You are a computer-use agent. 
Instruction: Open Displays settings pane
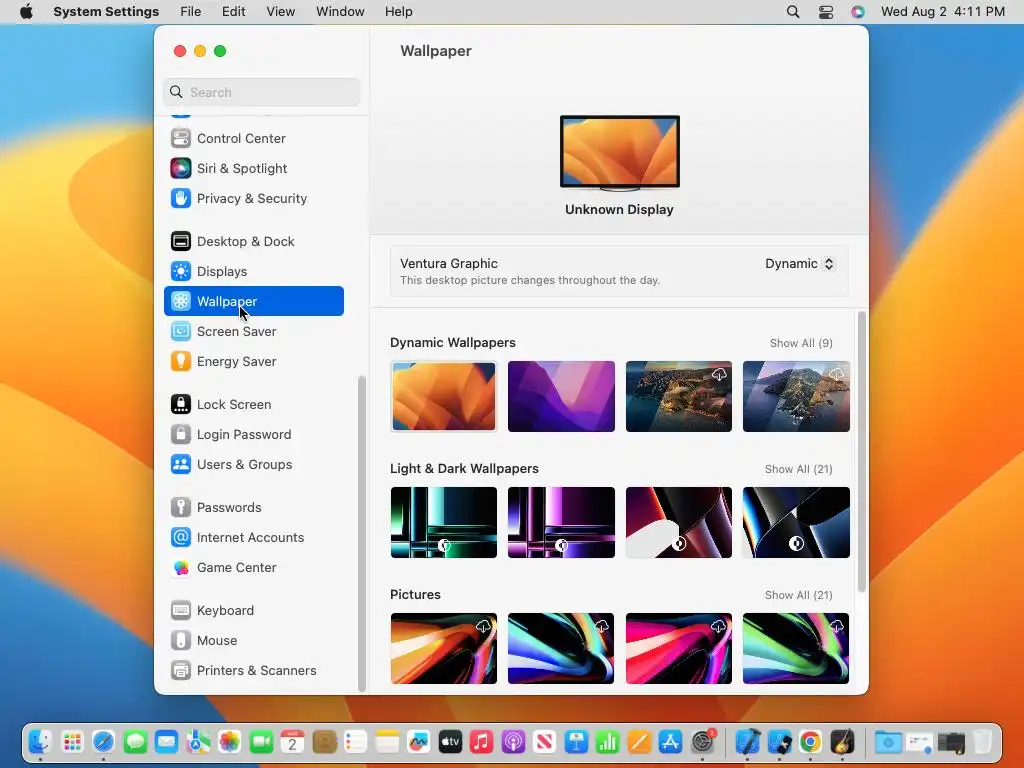(x=253, y=272)
